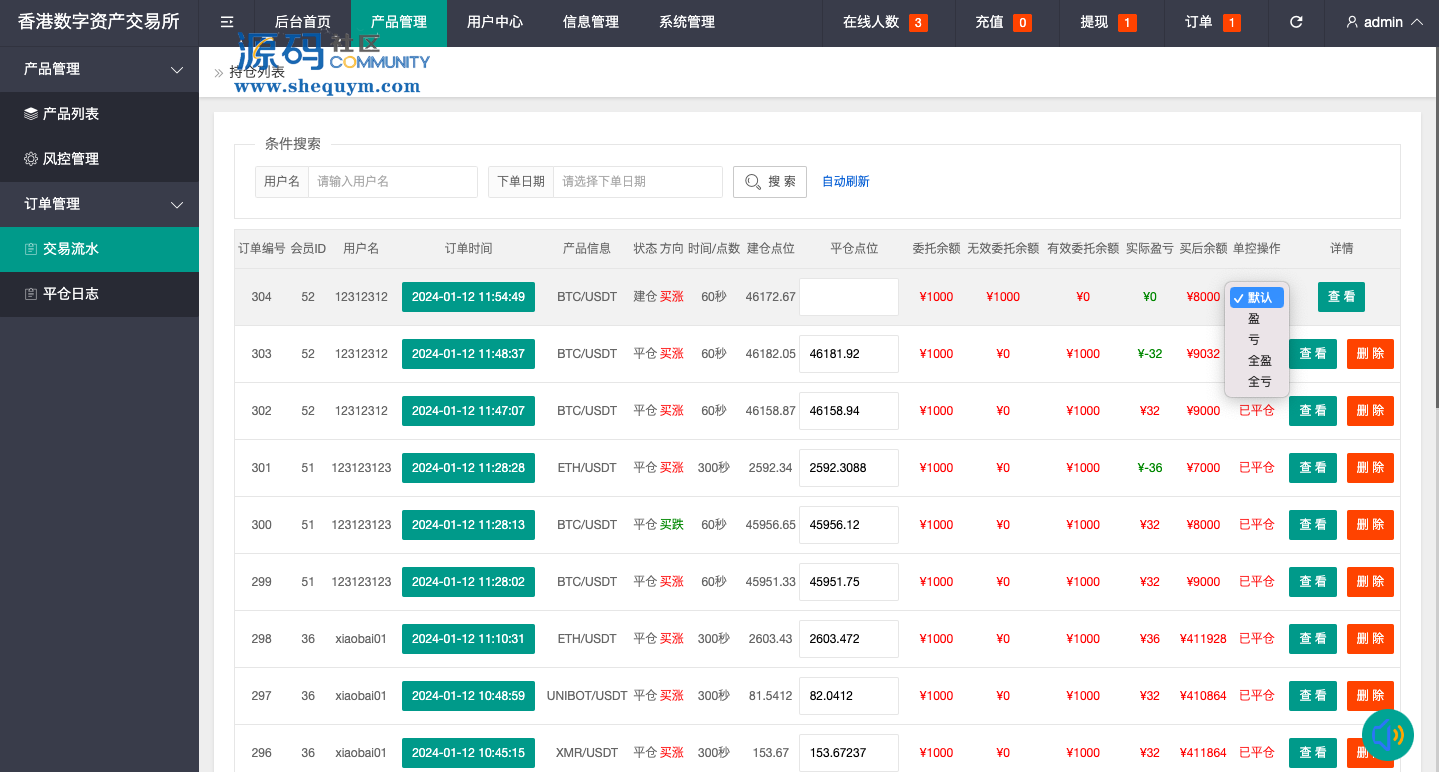Click the 平仓日志 sidebar icon

coord(31,294)
